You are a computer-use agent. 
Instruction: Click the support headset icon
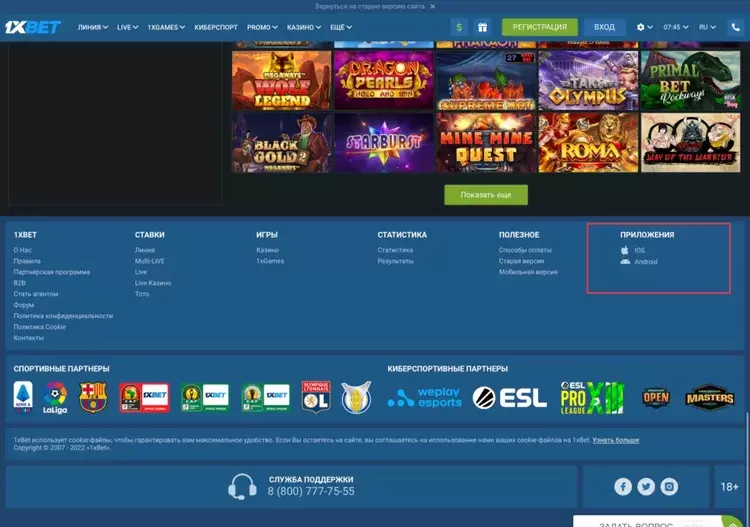[242, 487]
